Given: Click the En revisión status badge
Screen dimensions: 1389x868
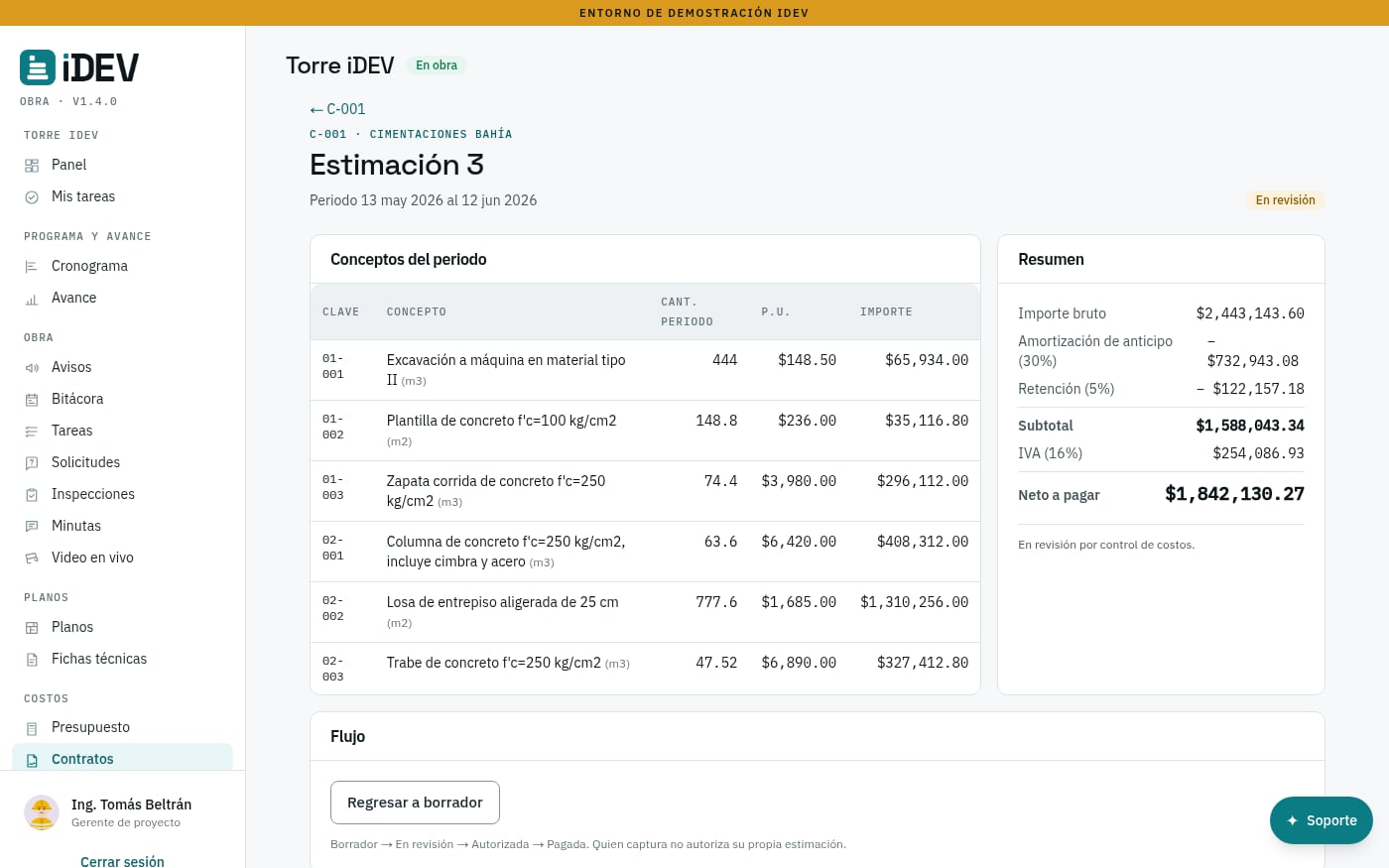Looking at the screenshot, I should pos(1285,200).
